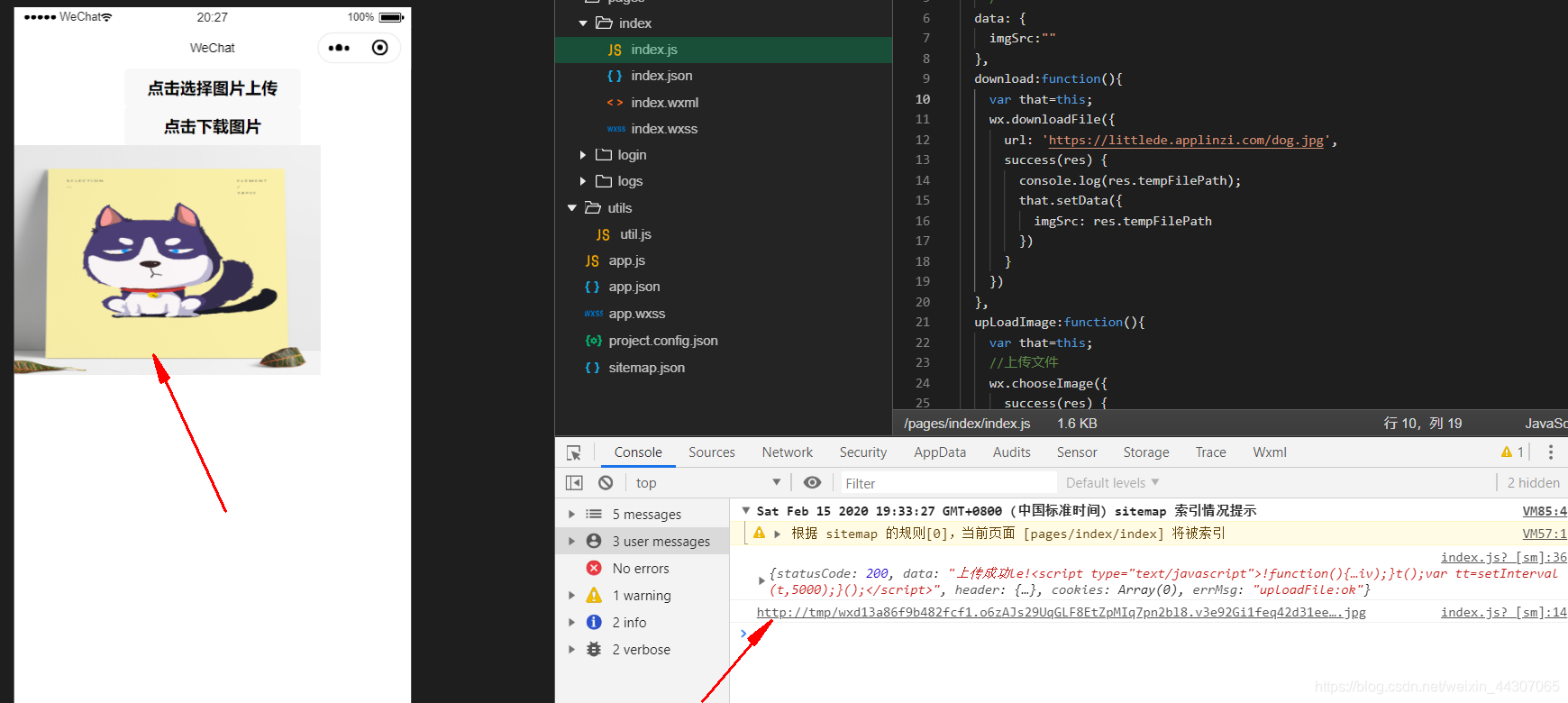Click the sitemap.json braces icon
The width and height of the screenshot is (1568, 703).
click(x=592, y=368)
